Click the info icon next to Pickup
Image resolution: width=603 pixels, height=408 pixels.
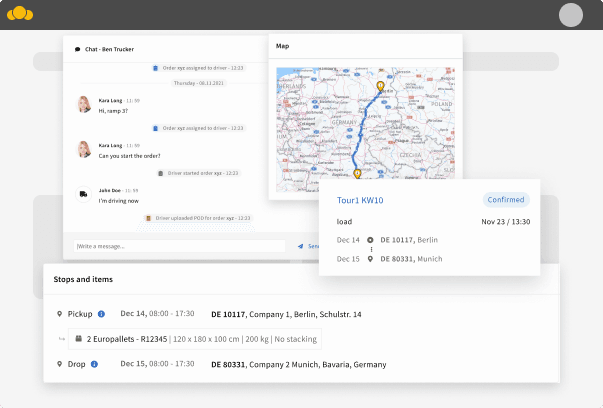click(x=101, y=314)
